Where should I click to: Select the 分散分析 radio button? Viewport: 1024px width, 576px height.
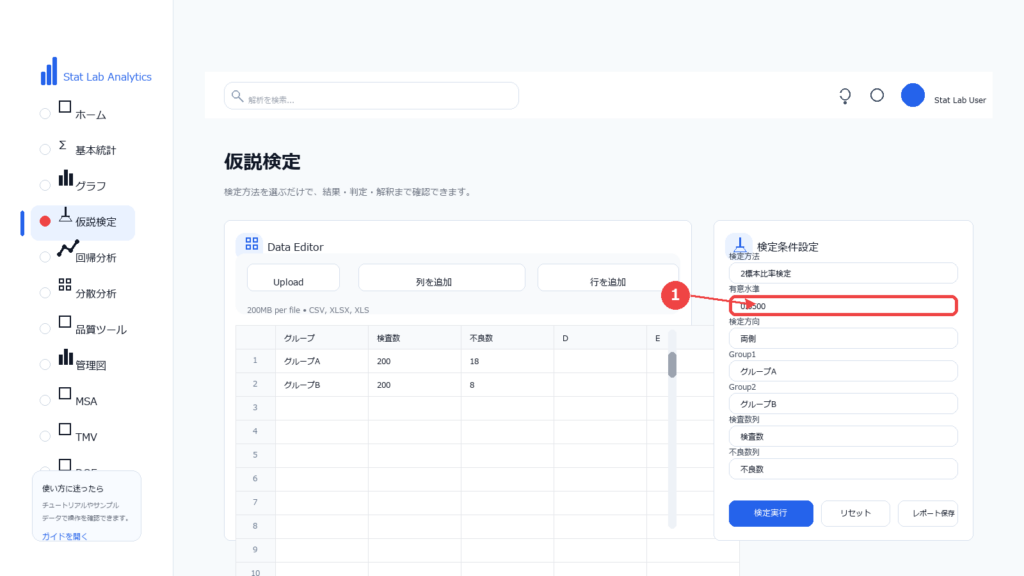point(45,293)
